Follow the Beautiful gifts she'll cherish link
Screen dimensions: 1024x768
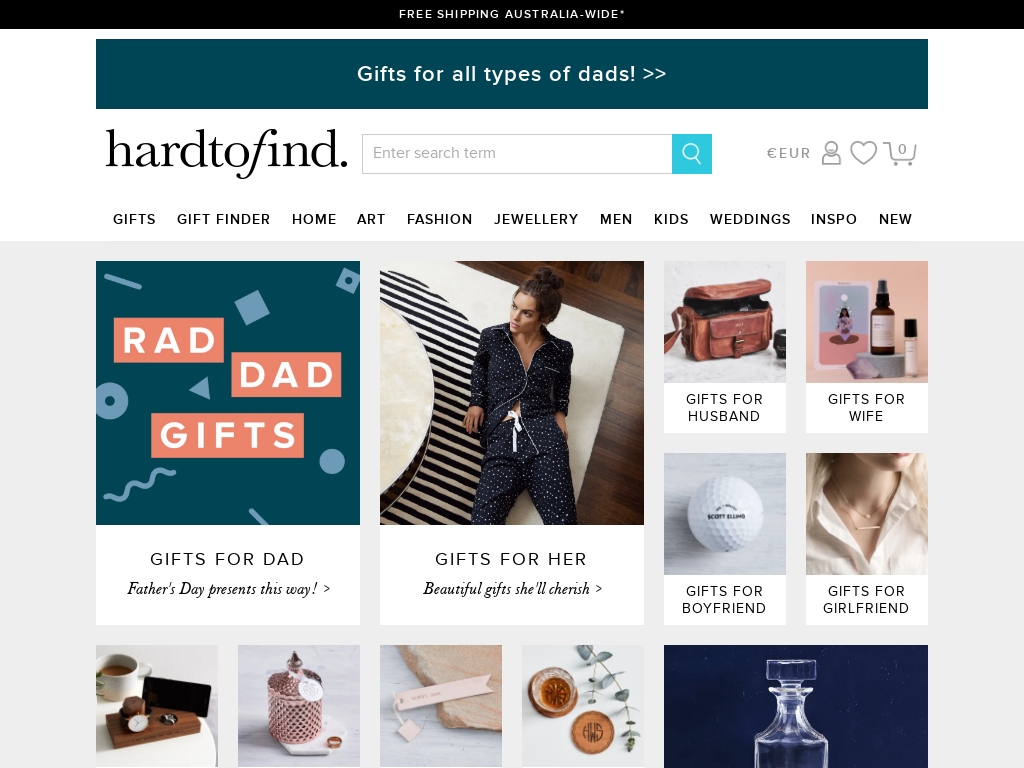coord(512,589)
